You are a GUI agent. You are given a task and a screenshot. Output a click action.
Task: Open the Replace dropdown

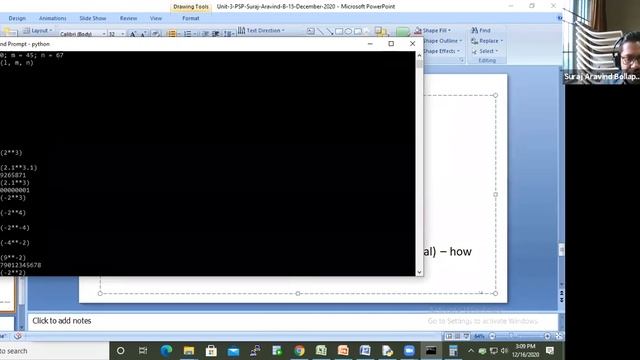click(487, 41)
